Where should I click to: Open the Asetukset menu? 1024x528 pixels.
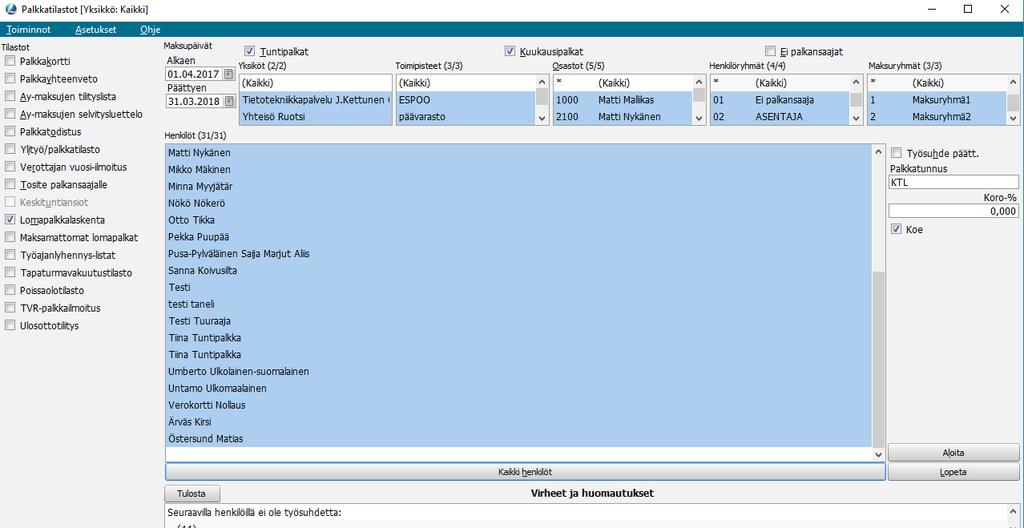[95, 29]
